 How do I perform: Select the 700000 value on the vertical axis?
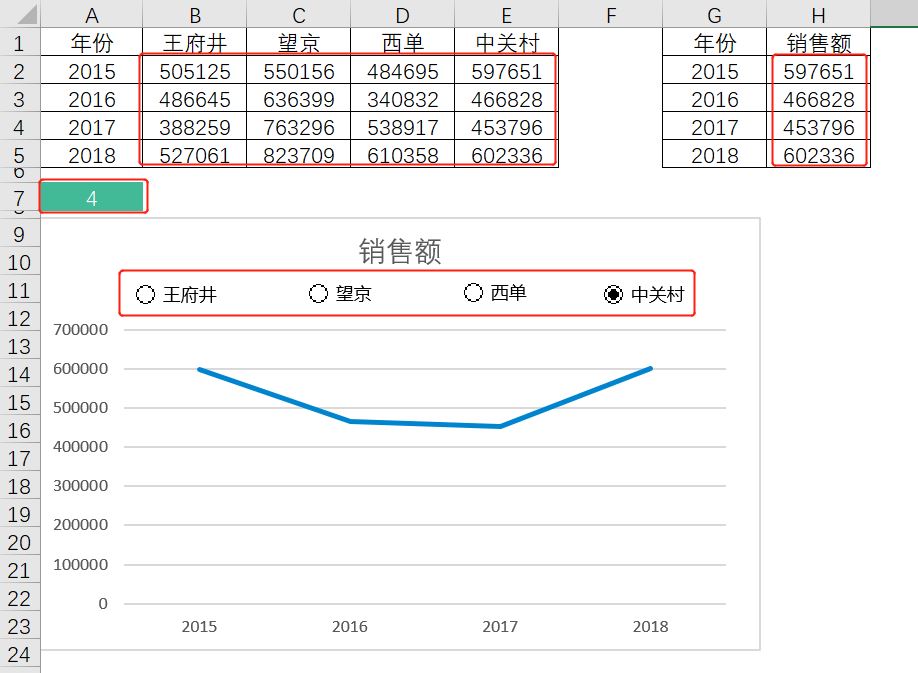[x=80, y=329]
